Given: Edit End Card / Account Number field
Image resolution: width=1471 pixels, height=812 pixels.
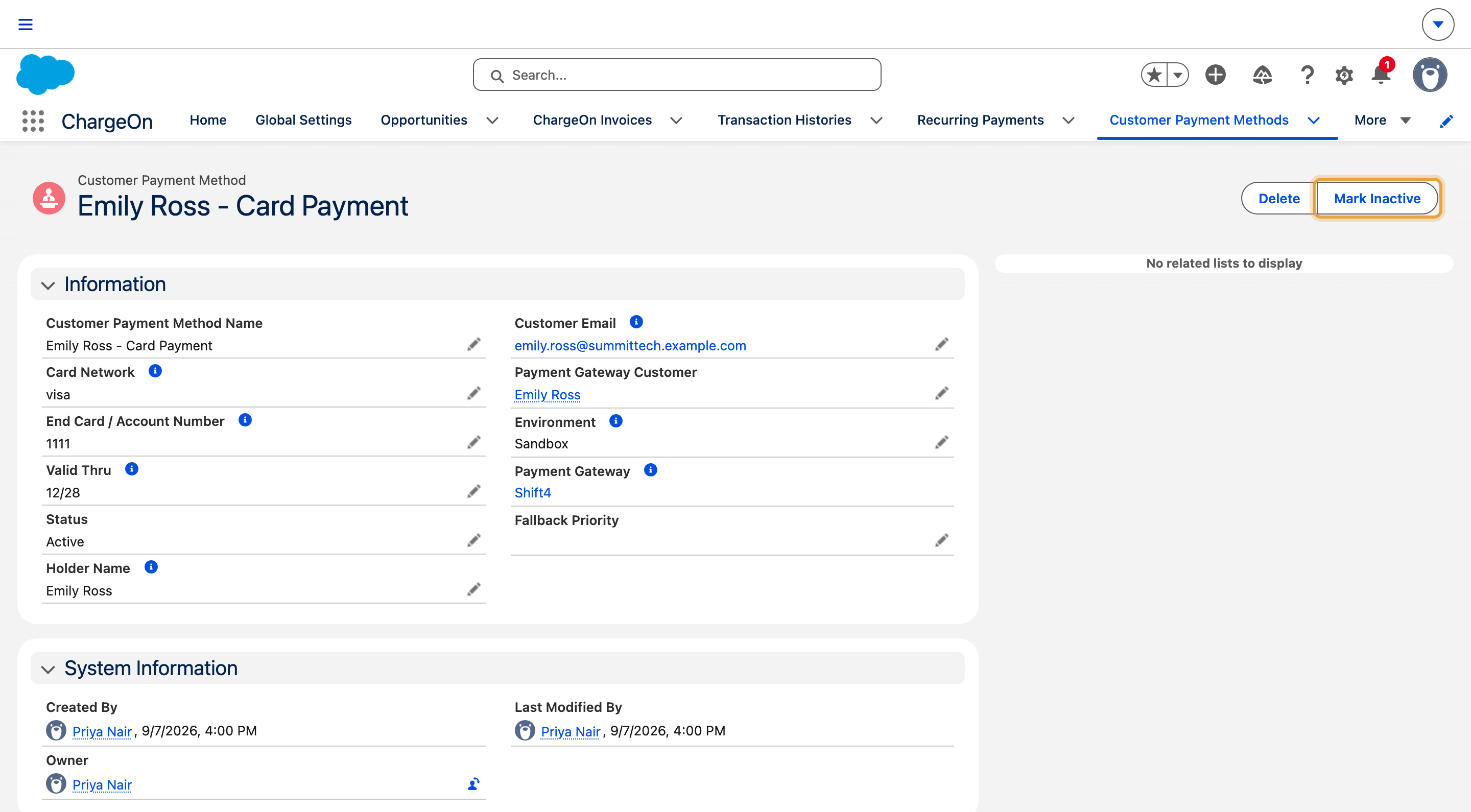Looking at the screenshot, I should click(x=473, y=443).
